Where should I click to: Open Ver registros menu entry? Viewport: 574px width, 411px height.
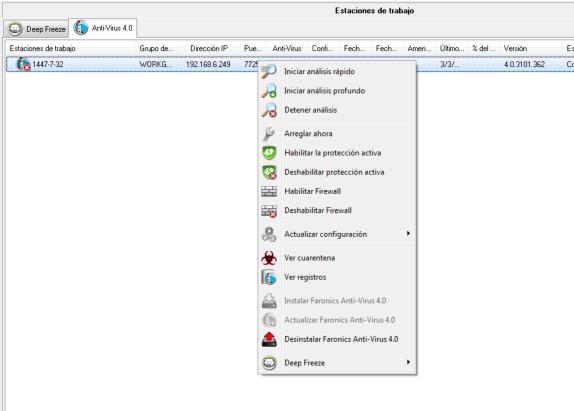coord(337,277)
